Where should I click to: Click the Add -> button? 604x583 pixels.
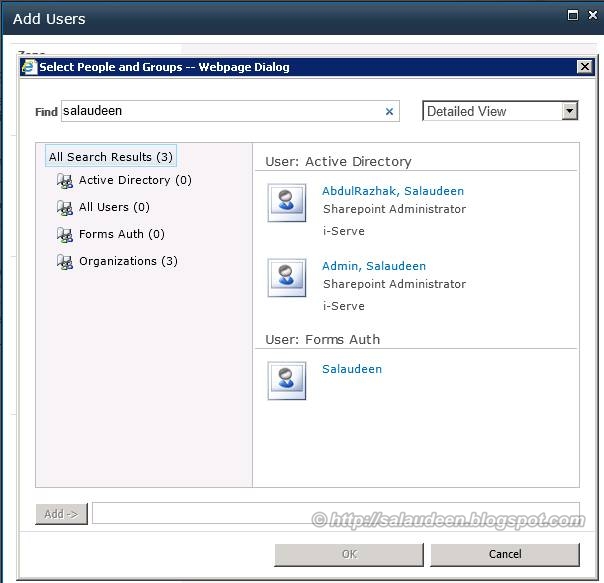coord(62,514)
